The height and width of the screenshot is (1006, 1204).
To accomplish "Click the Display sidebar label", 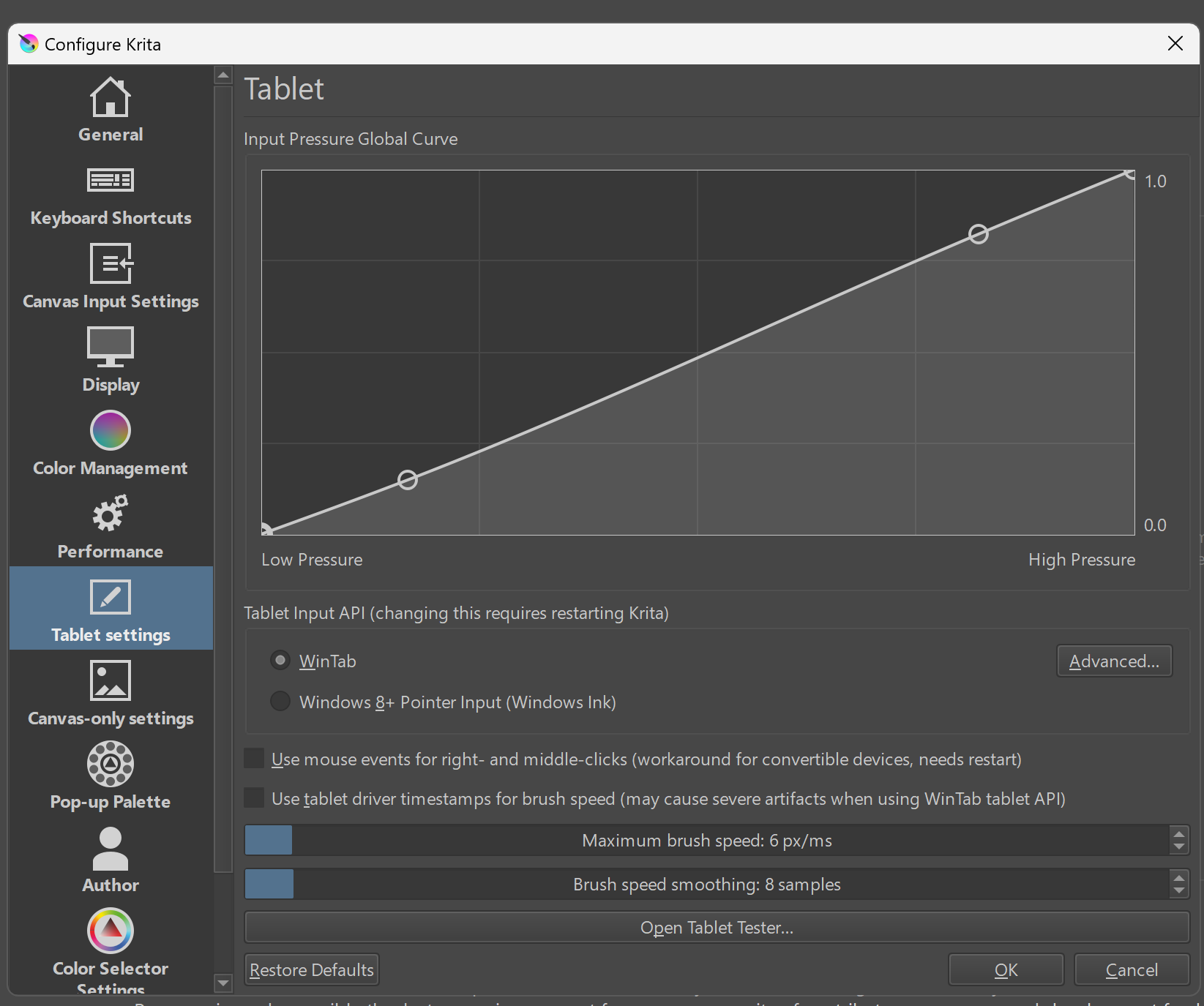I will coord(111,385).
